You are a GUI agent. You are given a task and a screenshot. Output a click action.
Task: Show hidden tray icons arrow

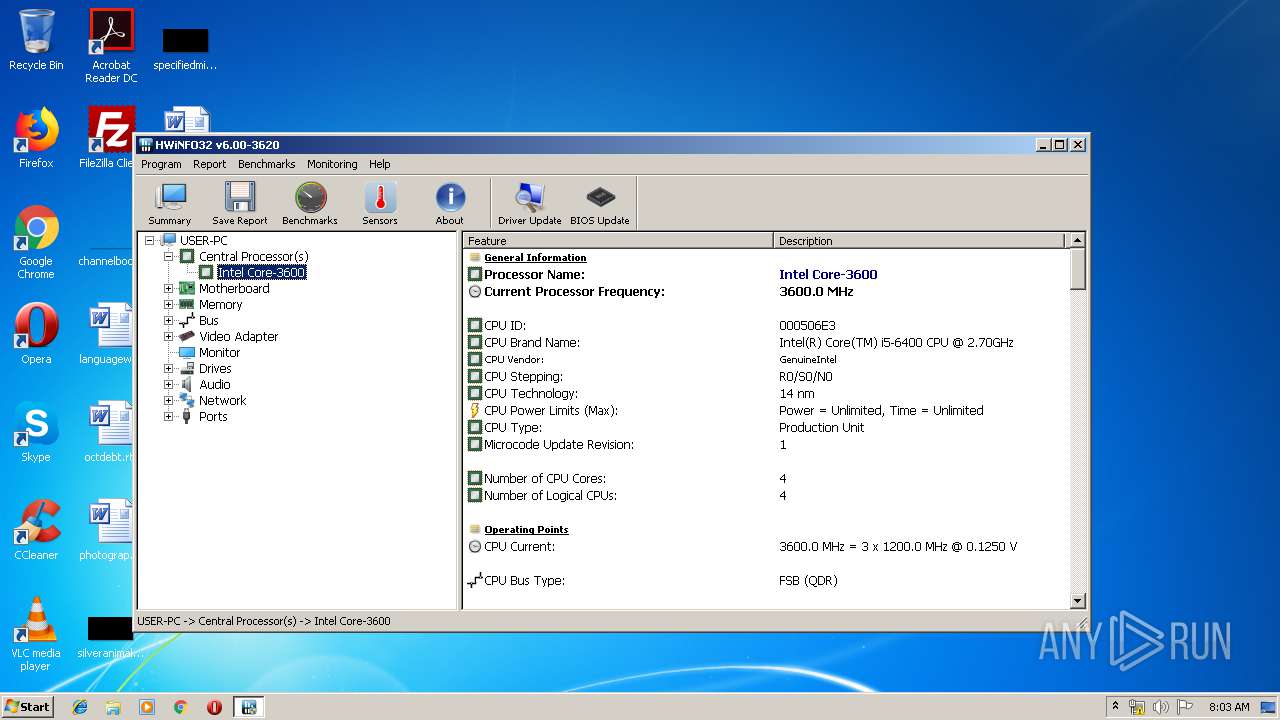click(x=1115, y=707)
